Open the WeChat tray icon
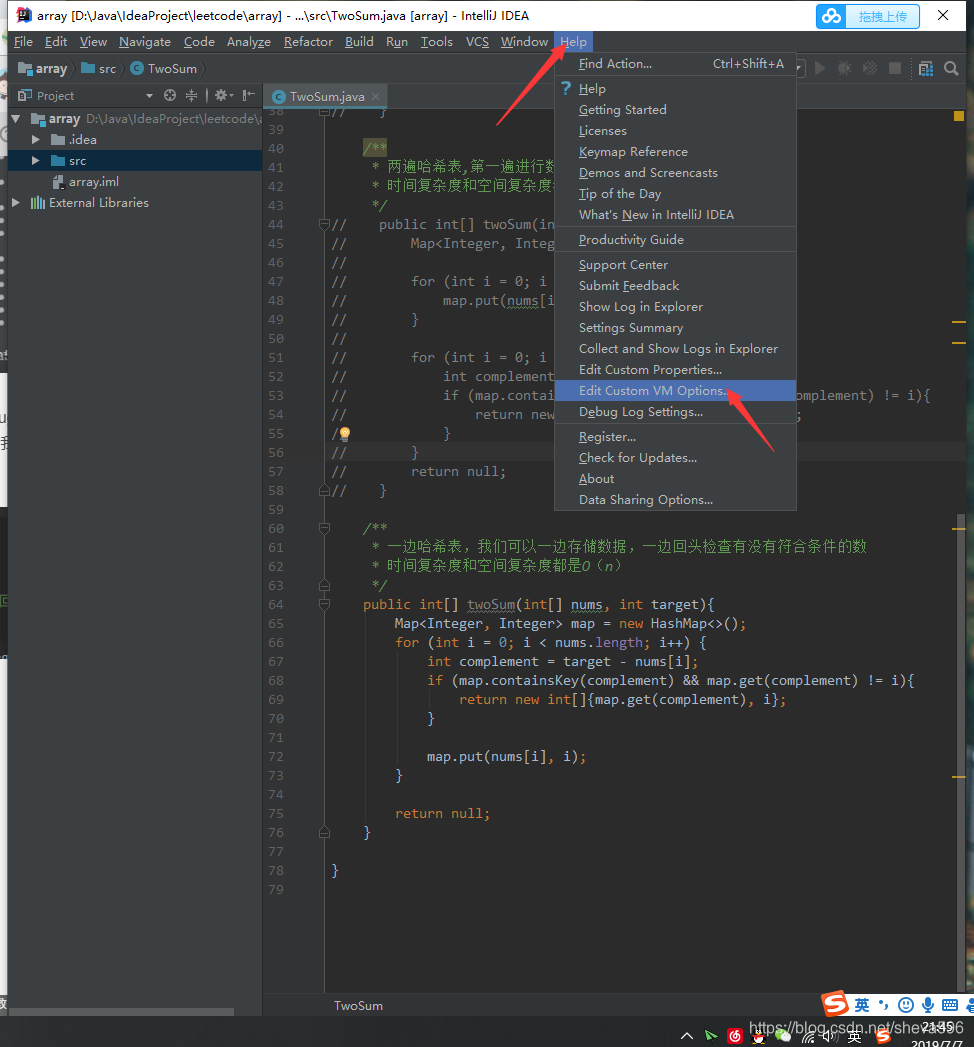 (782, 1036)
